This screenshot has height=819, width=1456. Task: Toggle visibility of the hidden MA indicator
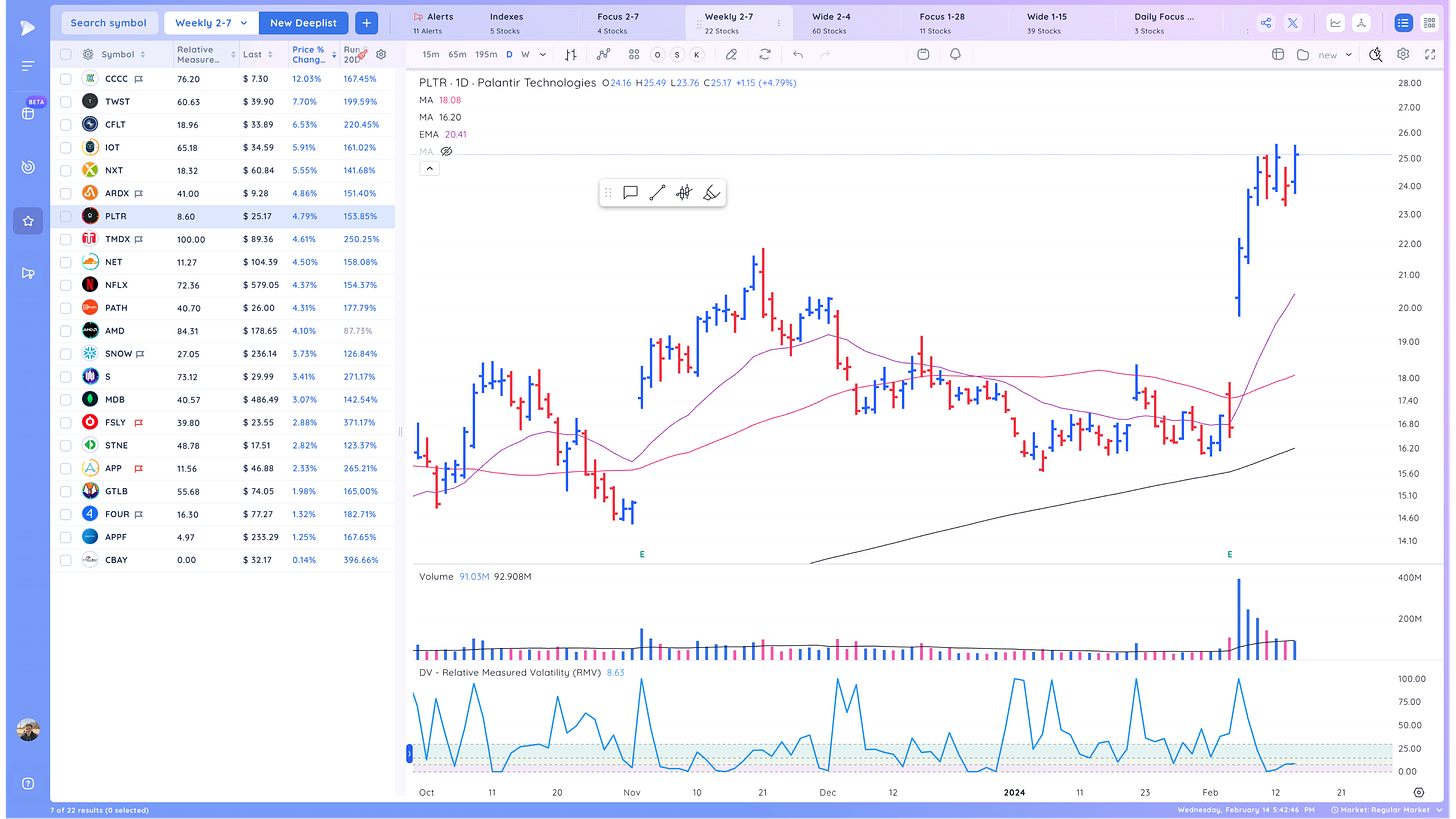[447, 151]
